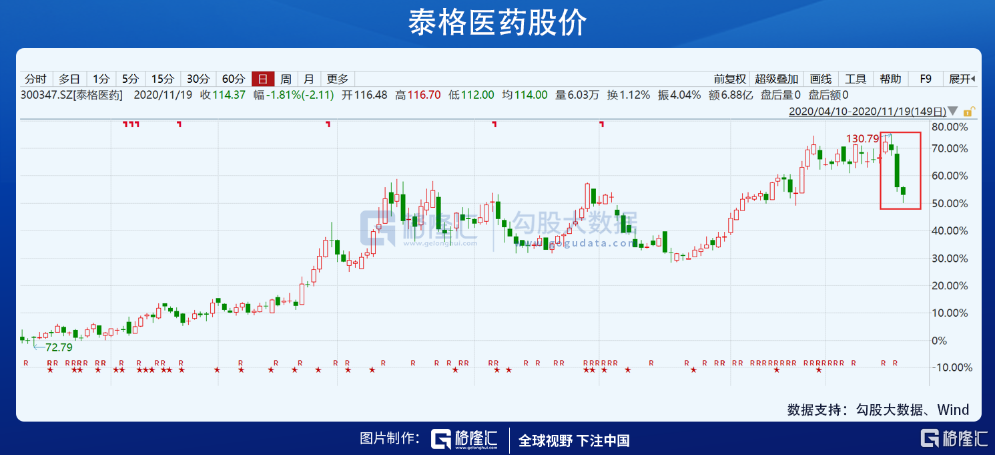
Task: Click the 80.00% axis label
Action: pyautogui.click(x=949, y=127)
